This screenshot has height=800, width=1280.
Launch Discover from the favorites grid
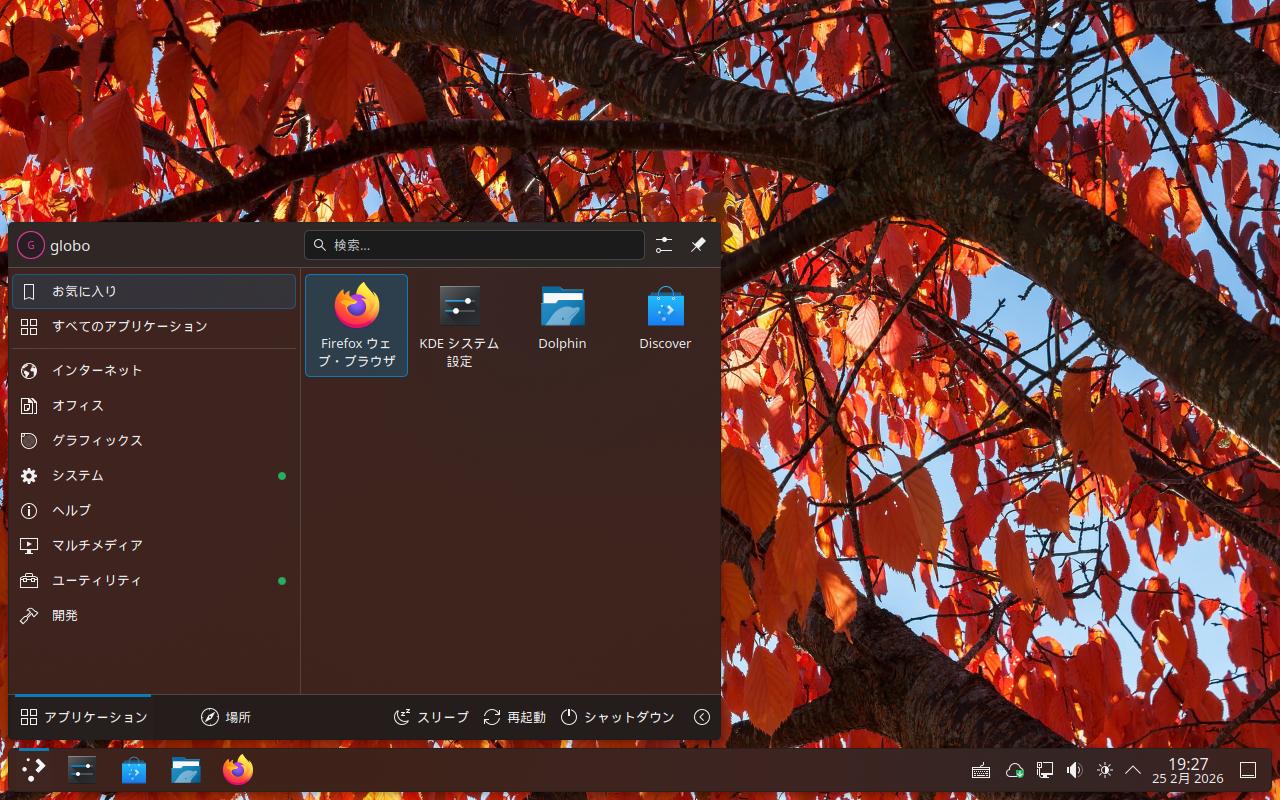coord(665,320)
